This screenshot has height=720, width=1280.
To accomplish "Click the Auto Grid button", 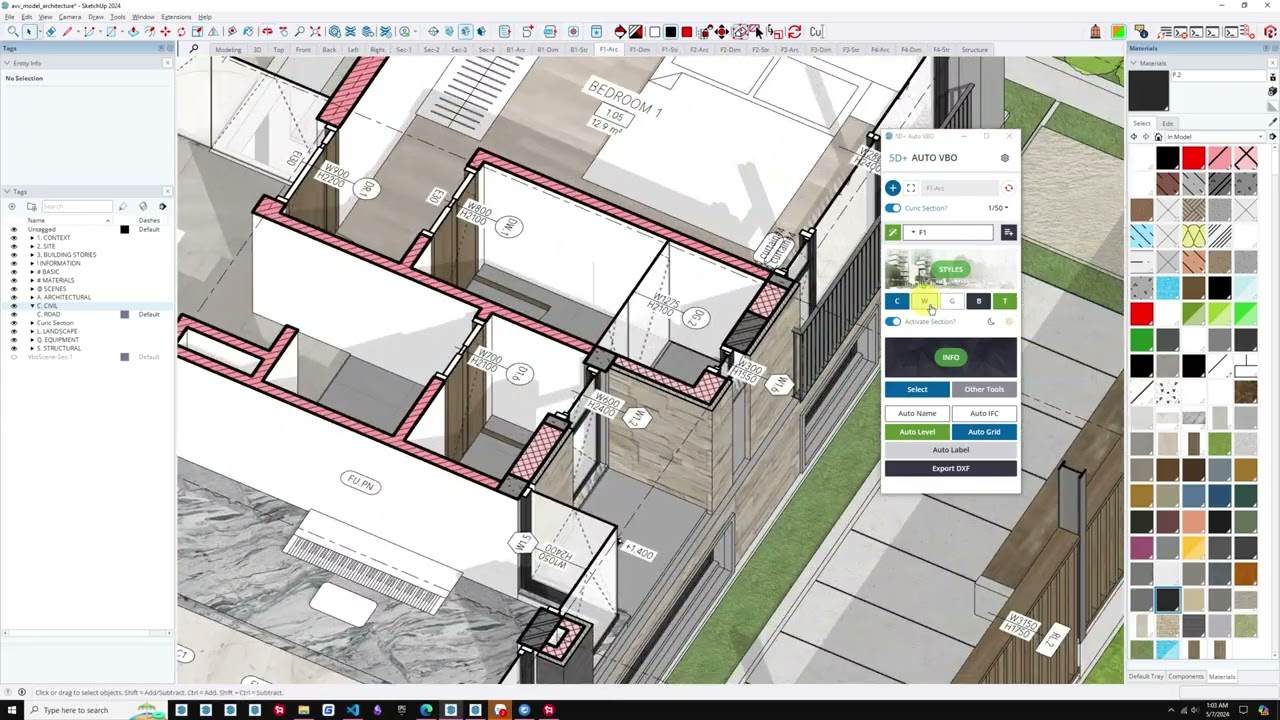I will coord(984,432).
